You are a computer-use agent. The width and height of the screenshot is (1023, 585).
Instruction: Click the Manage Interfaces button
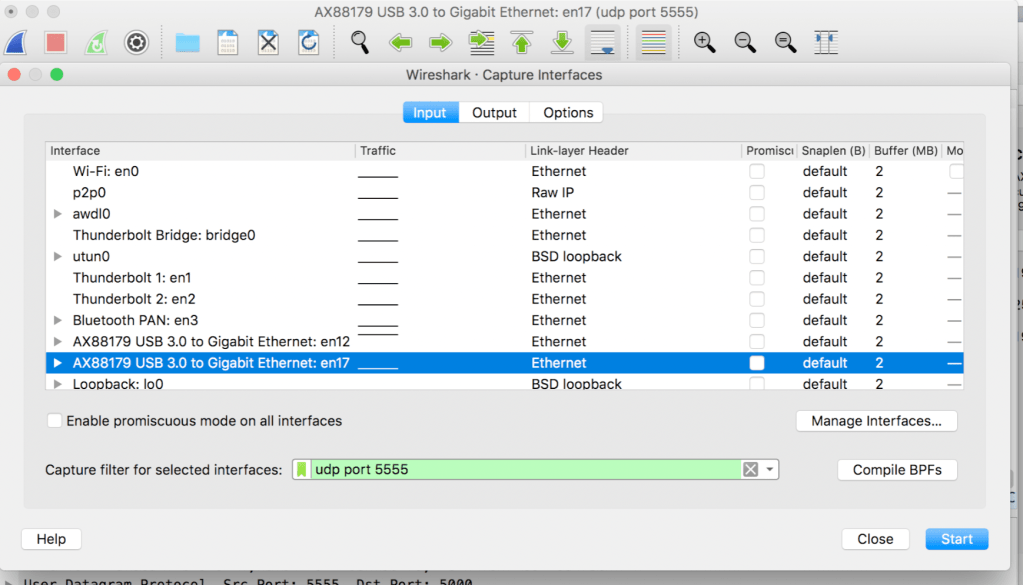tap(876, 421)
